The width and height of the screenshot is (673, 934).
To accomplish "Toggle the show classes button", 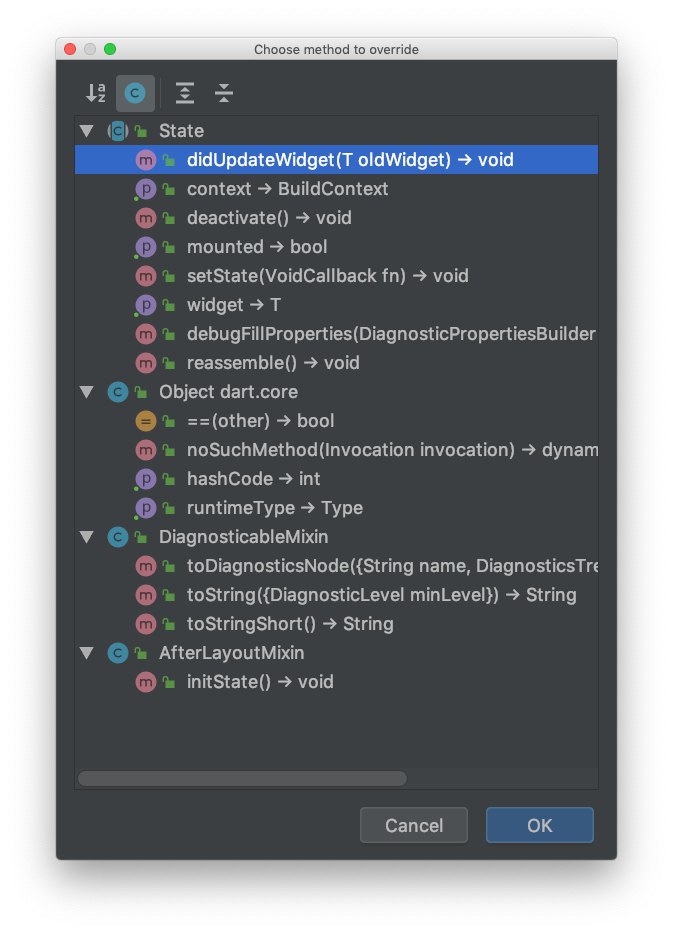I will [x=135, y=93].
